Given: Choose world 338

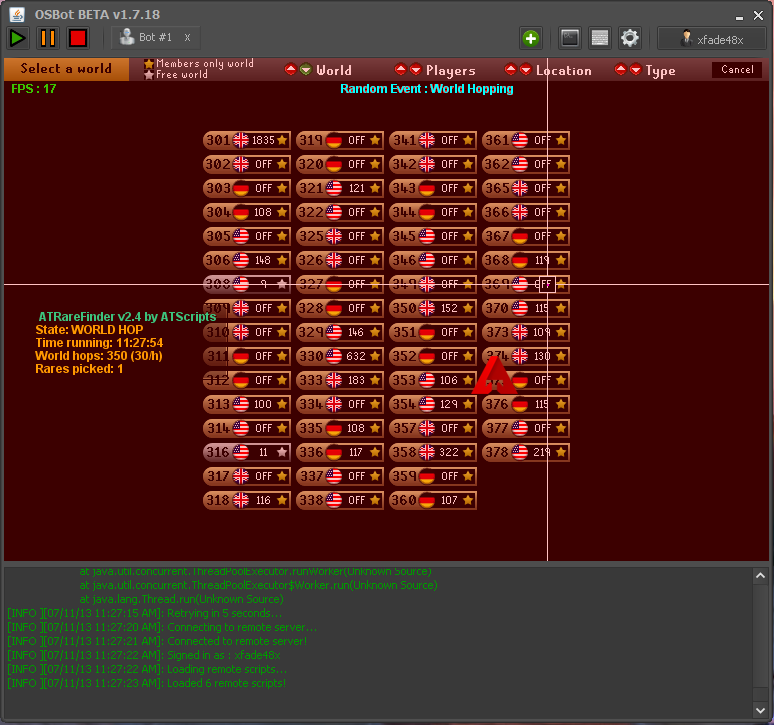Looking at the screenshot, I should click(340, 500).
